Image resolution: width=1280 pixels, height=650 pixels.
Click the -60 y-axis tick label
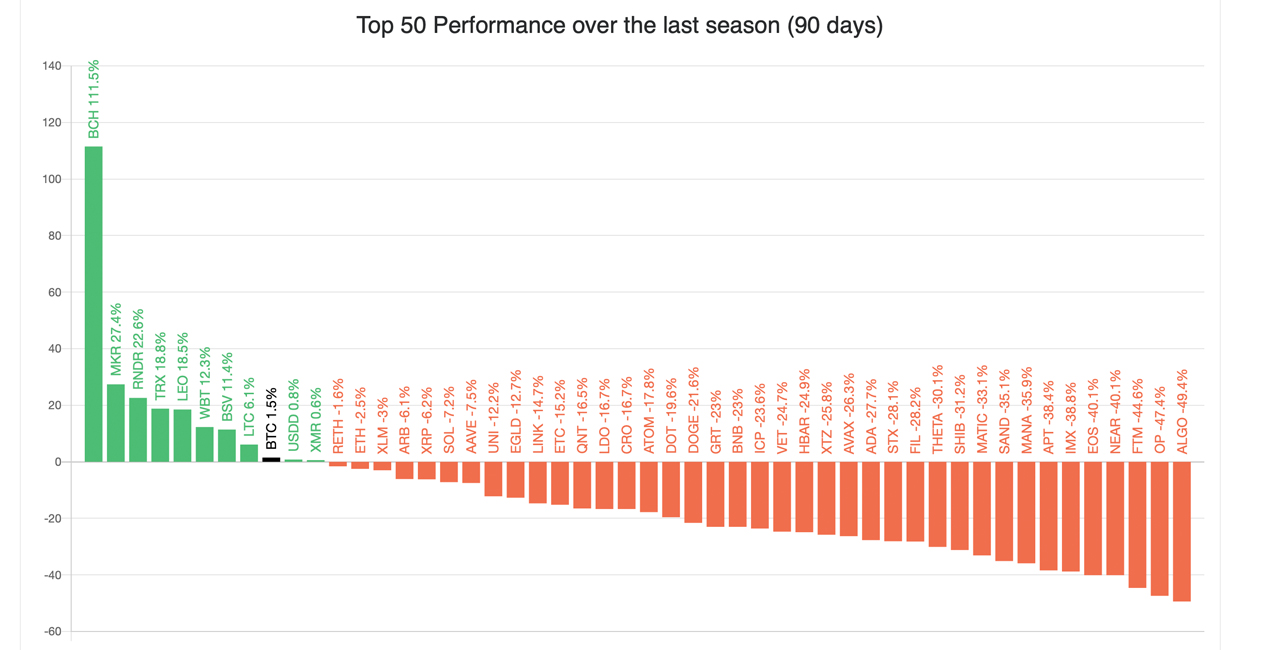pos(51,631)
